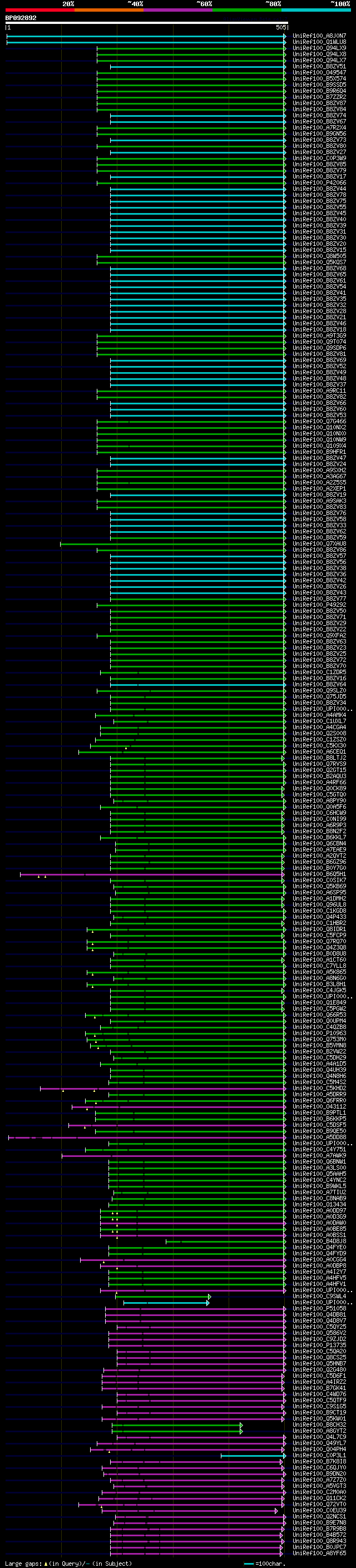Viewport: 356px width, 1568px height.
Task: Click the green alignment bar for UniRef100_Q94LX9
Action: tap(191, 48)
